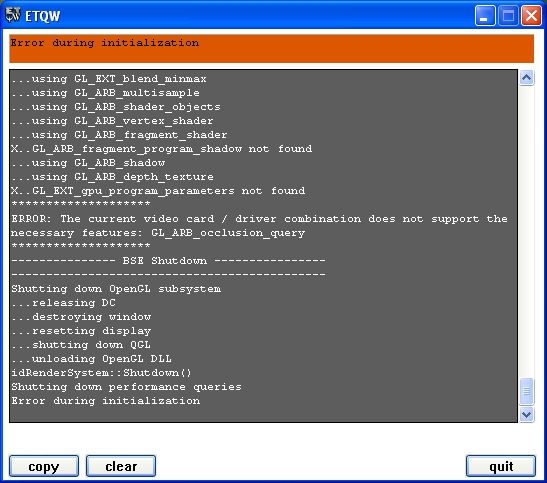Click the scroll up arrow of console log
Image resolution: width=547 pixels, height=483 pixels.
pyautogui.click(x=526, y=77)
